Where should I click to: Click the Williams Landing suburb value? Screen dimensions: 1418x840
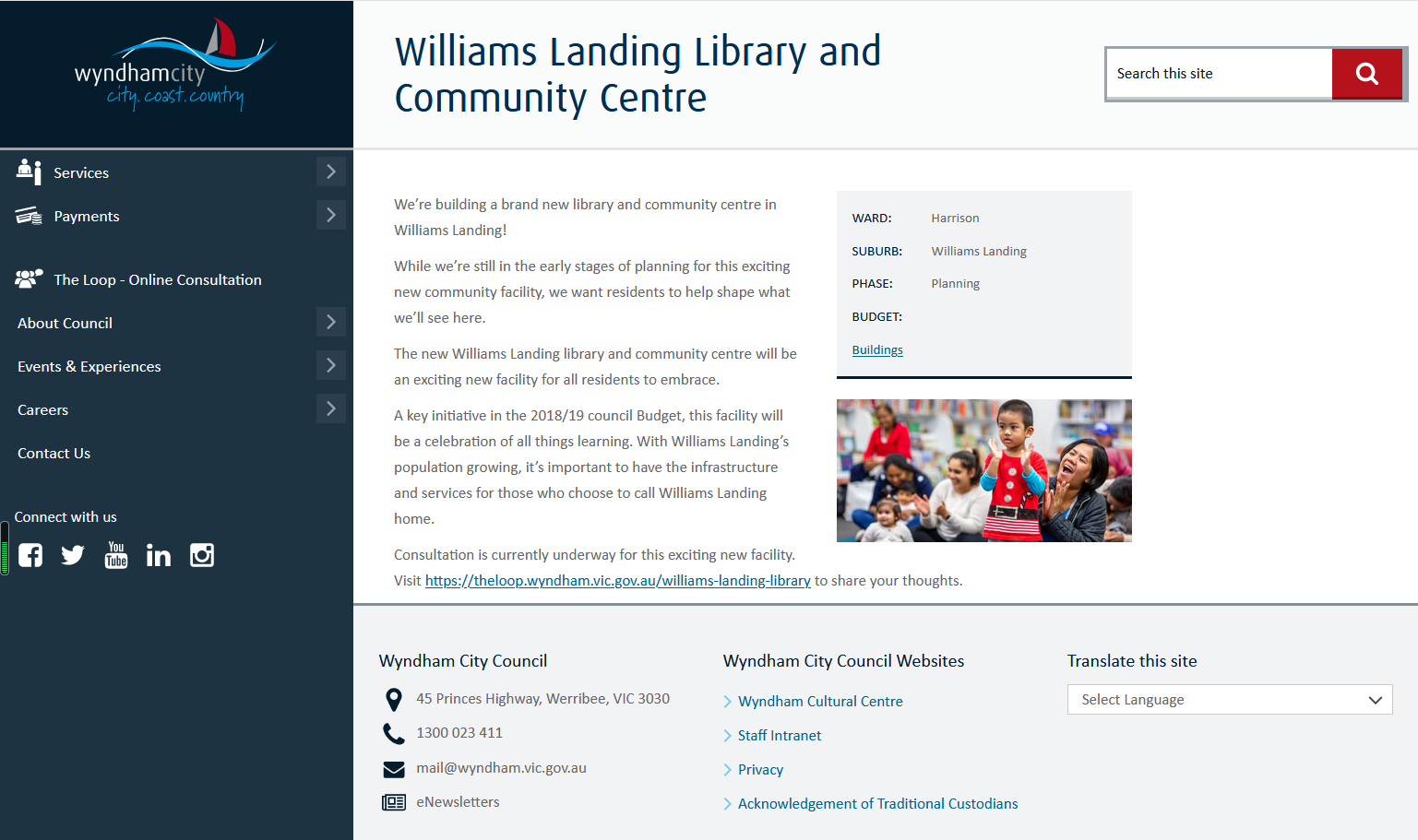[x=979, y=251]
